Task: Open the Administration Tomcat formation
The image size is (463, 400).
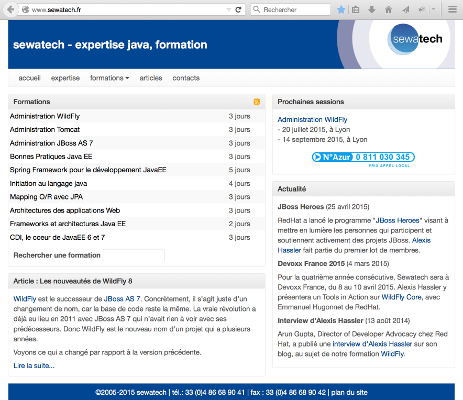Action: pyautogui.click(x=137, y=130)
